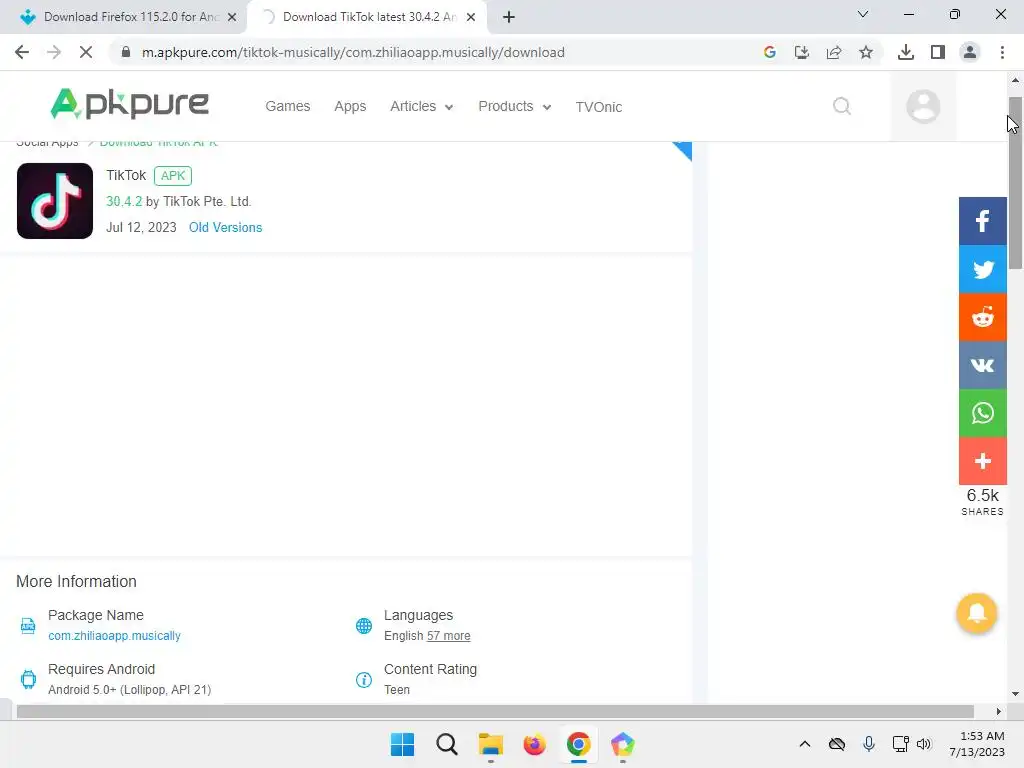Expand the Articles dropdown menu
This screenshot has width=1024, height=768.
(421, 106)
